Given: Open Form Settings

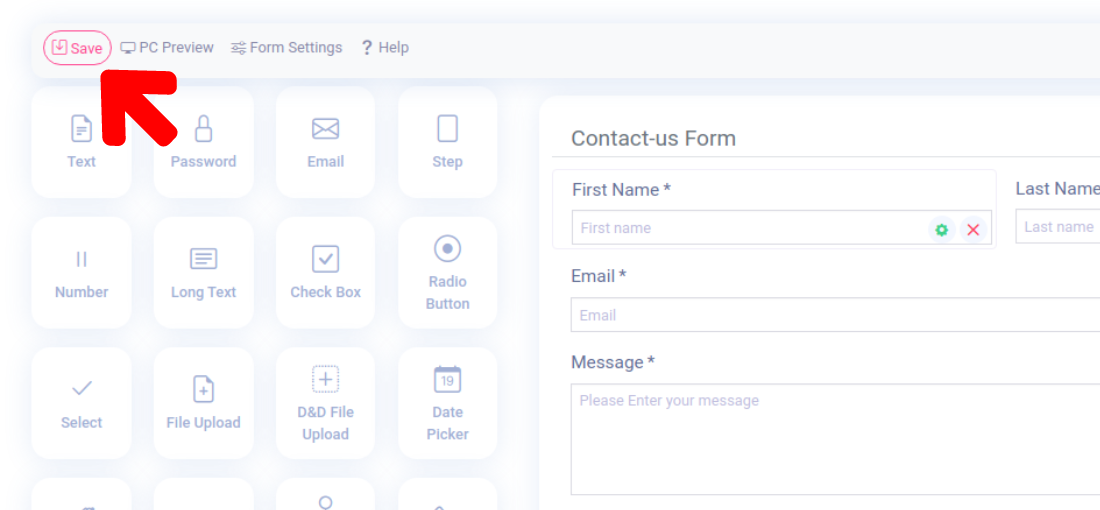Looking at the screenshot, I should (x=286, y=47).
